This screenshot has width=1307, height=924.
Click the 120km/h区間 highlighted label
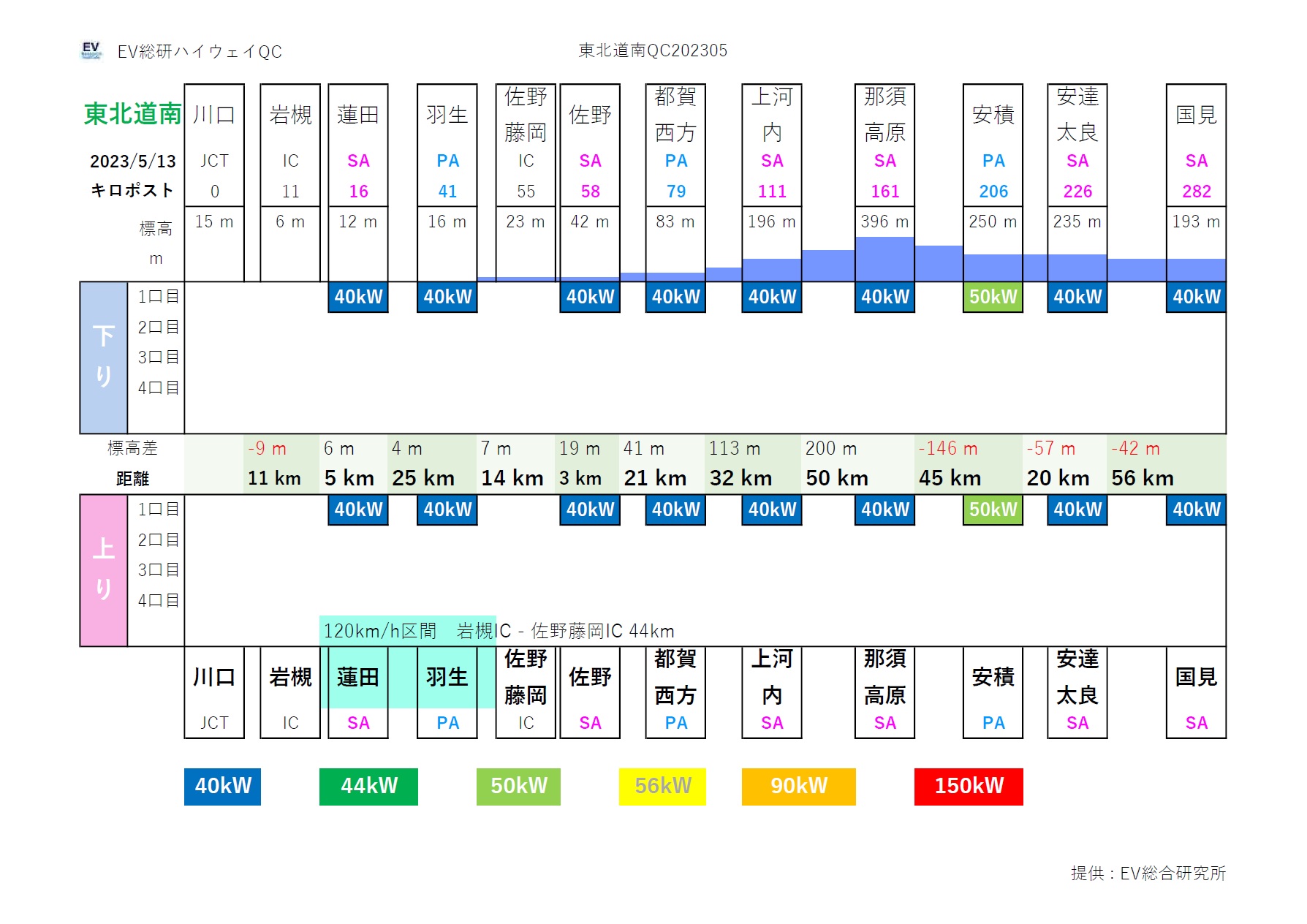[379, 631]
